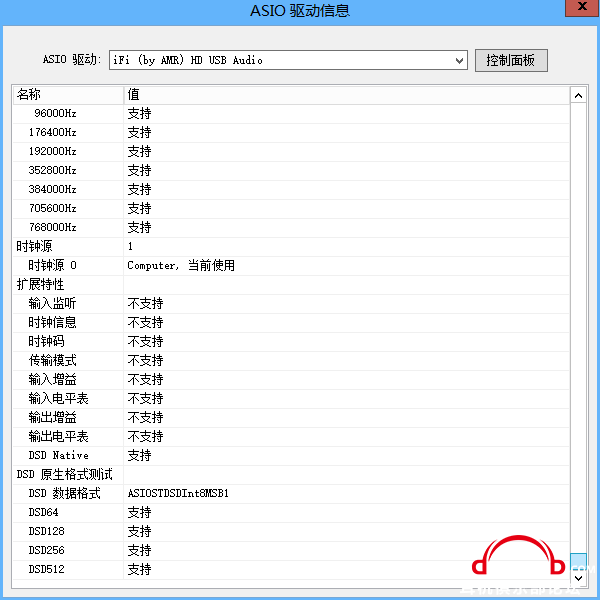Select the DSD 数据格式 row
Screen dimensions: 600x600
[291, 494]
